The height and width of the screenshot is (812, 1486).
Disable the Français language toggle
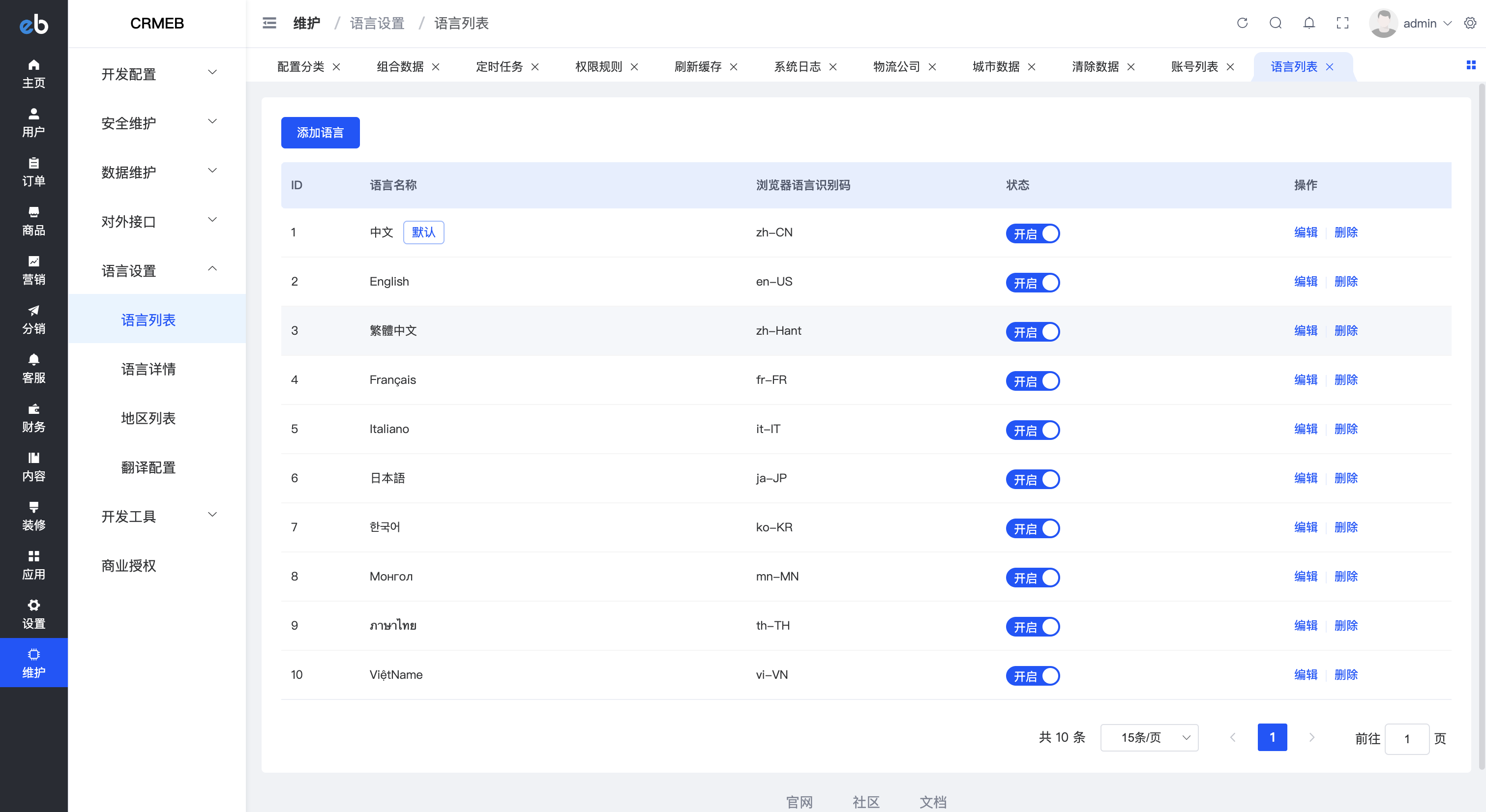coord(1032,380)
